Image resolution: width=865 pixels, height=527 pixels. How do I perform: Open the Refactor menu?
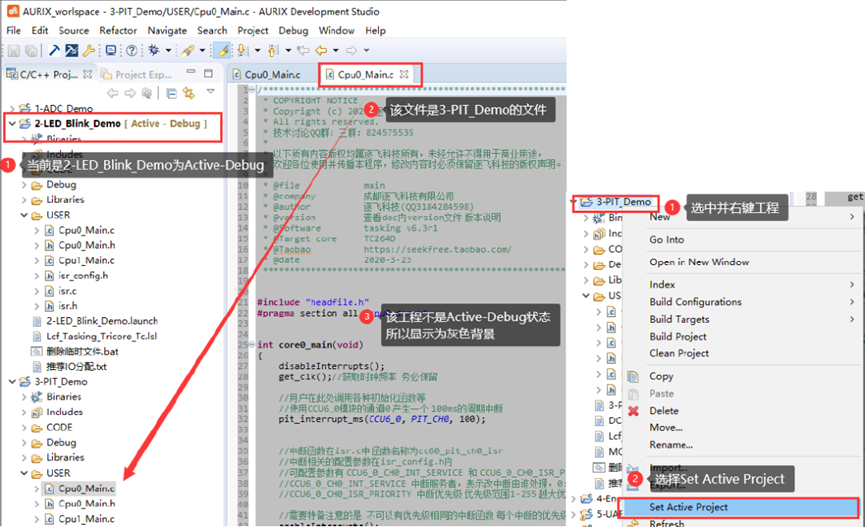[x=118, y=30]
